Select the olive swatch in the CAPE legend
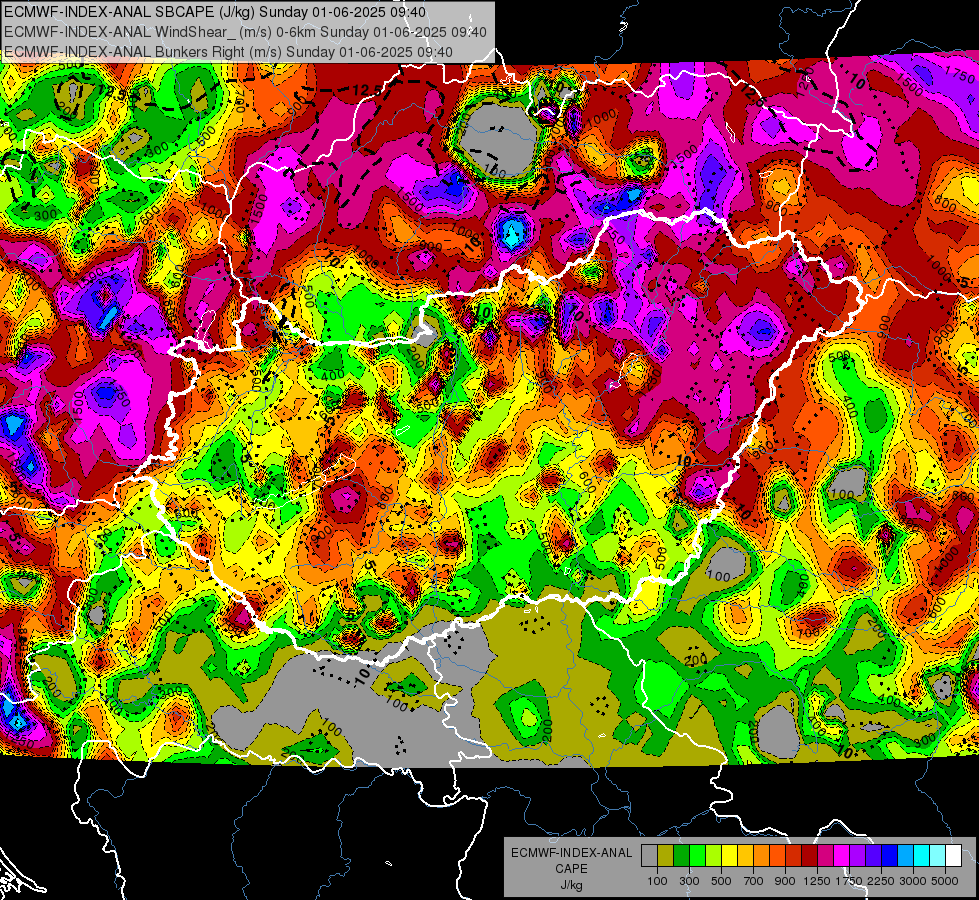 (665, 856)
